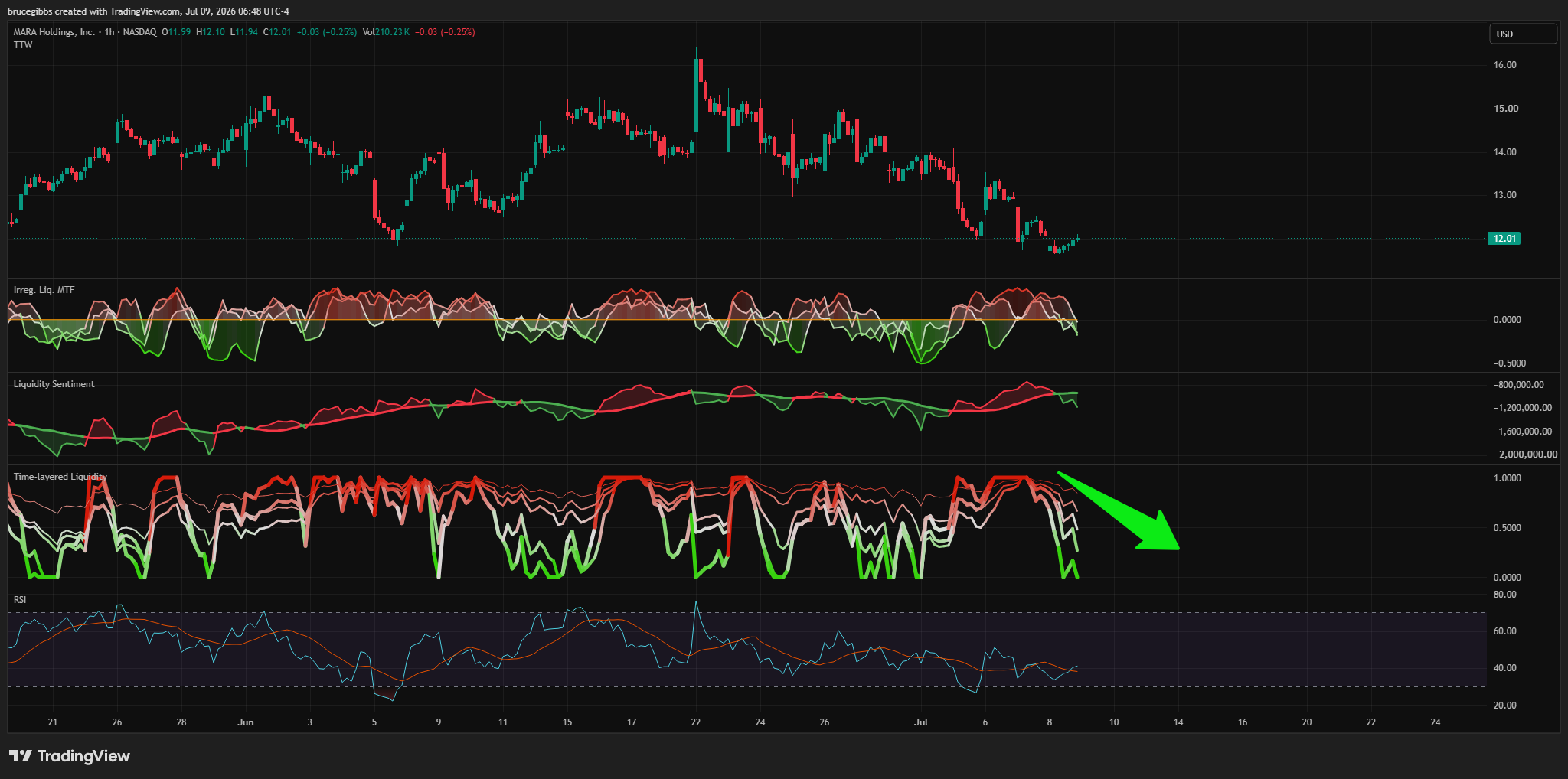Click the open value O11.99
1568x779 pixels.
[176, 32]
